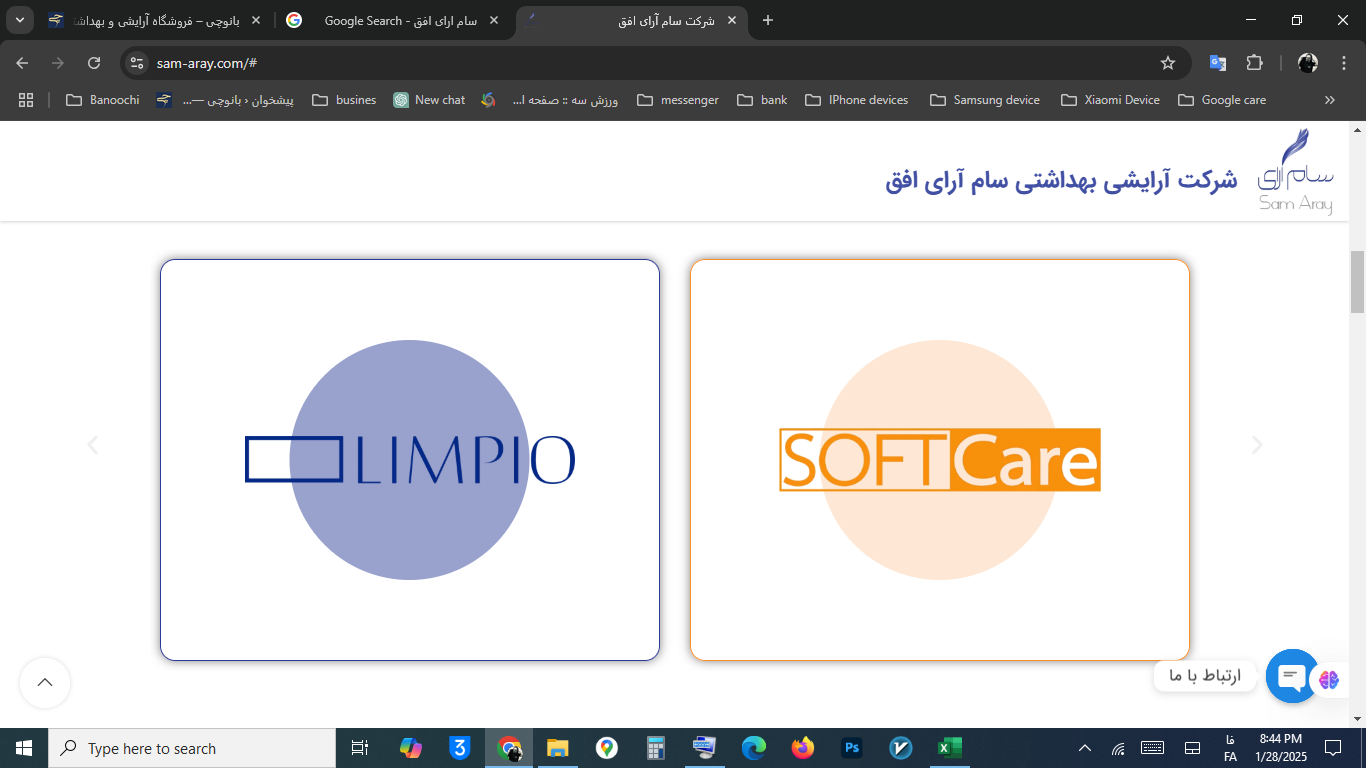Image resolution: width=1366 pixels, height=768 pixels.
Task: Expand hidden bookmarks with double chevron
Action: point(1330,100)
